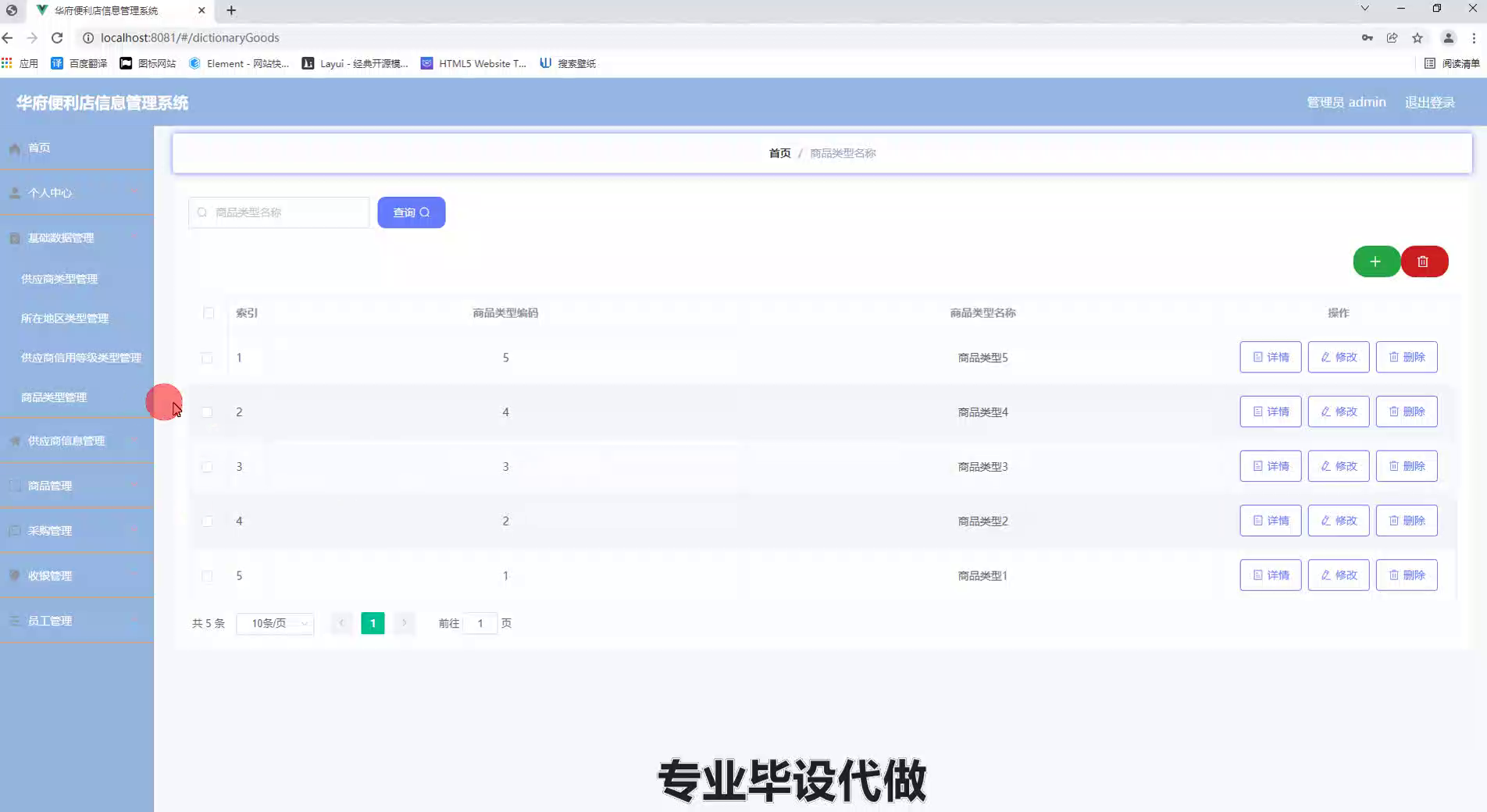Open Element bookmark in bookmarks bar
The height and width of the screenshot is (812, 1487).
tap(239, 63)
